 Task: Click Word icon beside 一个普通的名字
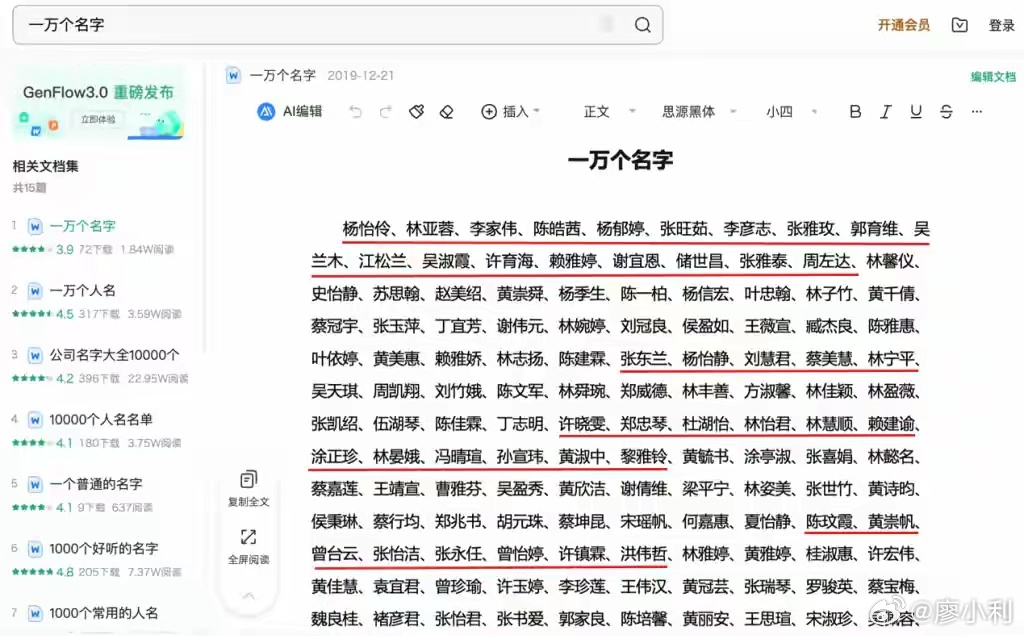point(35,484)
